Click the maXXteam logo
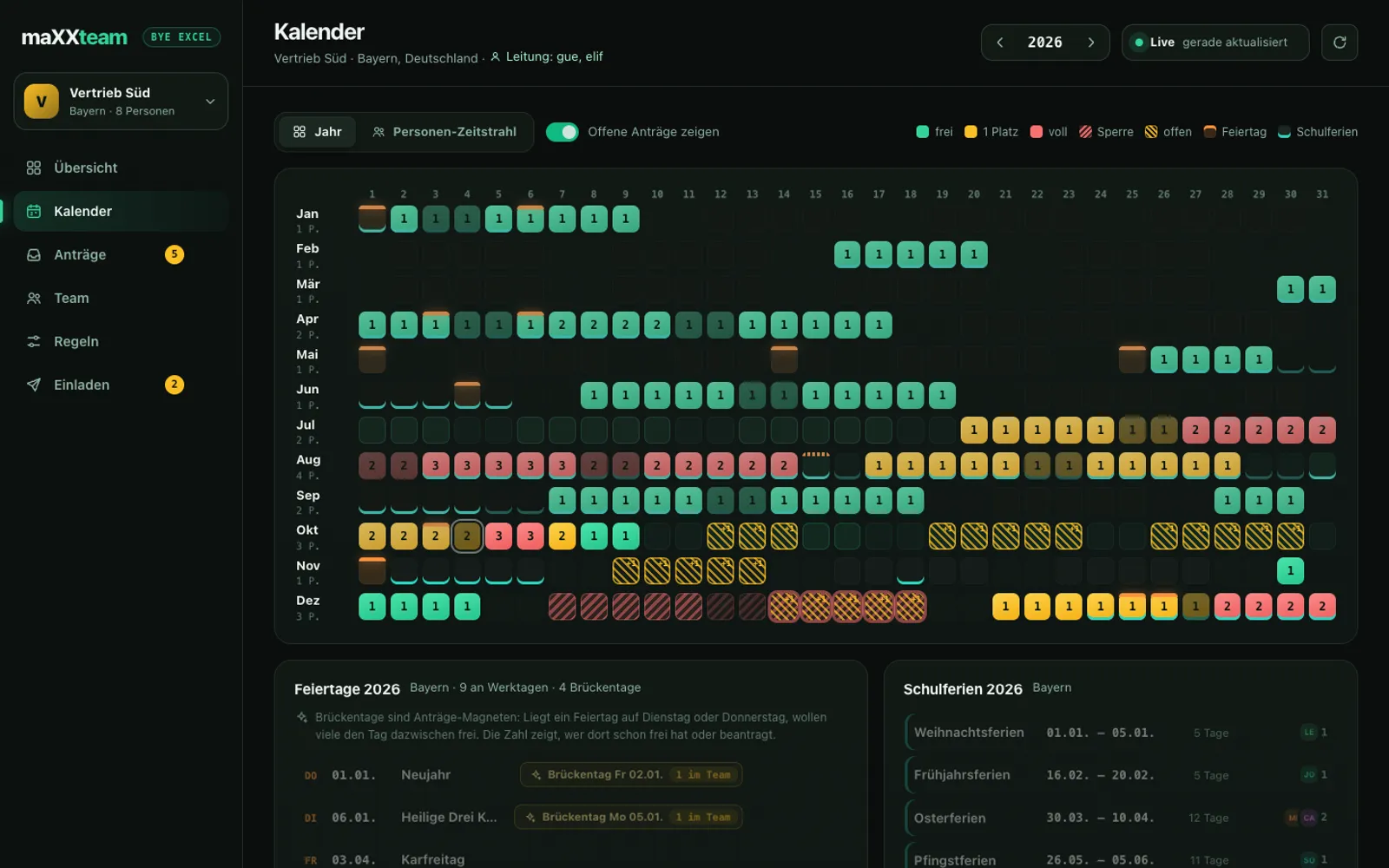This screenshot has height=868, width=1389. (75, 37)
